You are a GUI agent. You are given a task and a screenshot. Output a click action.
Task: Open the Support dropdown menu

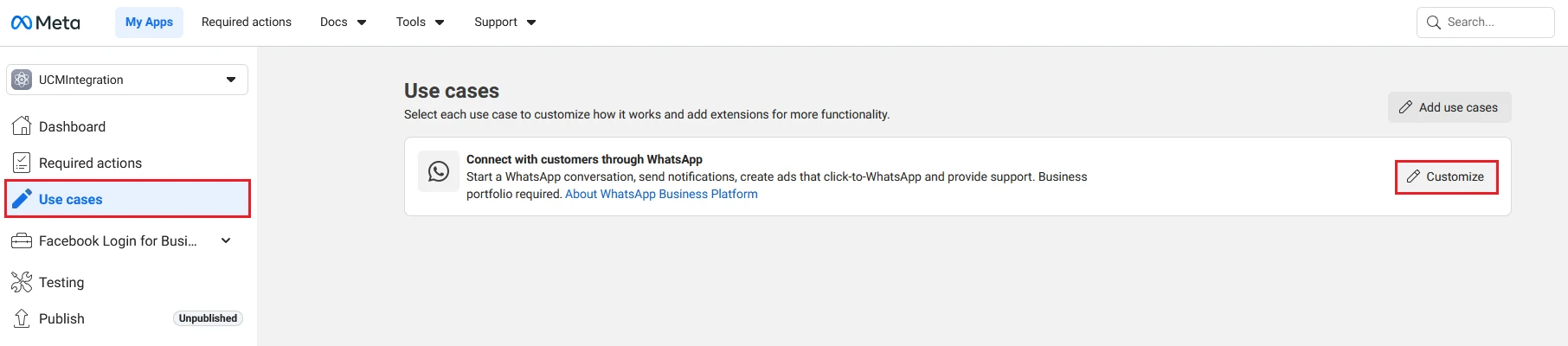click(504, 22)
